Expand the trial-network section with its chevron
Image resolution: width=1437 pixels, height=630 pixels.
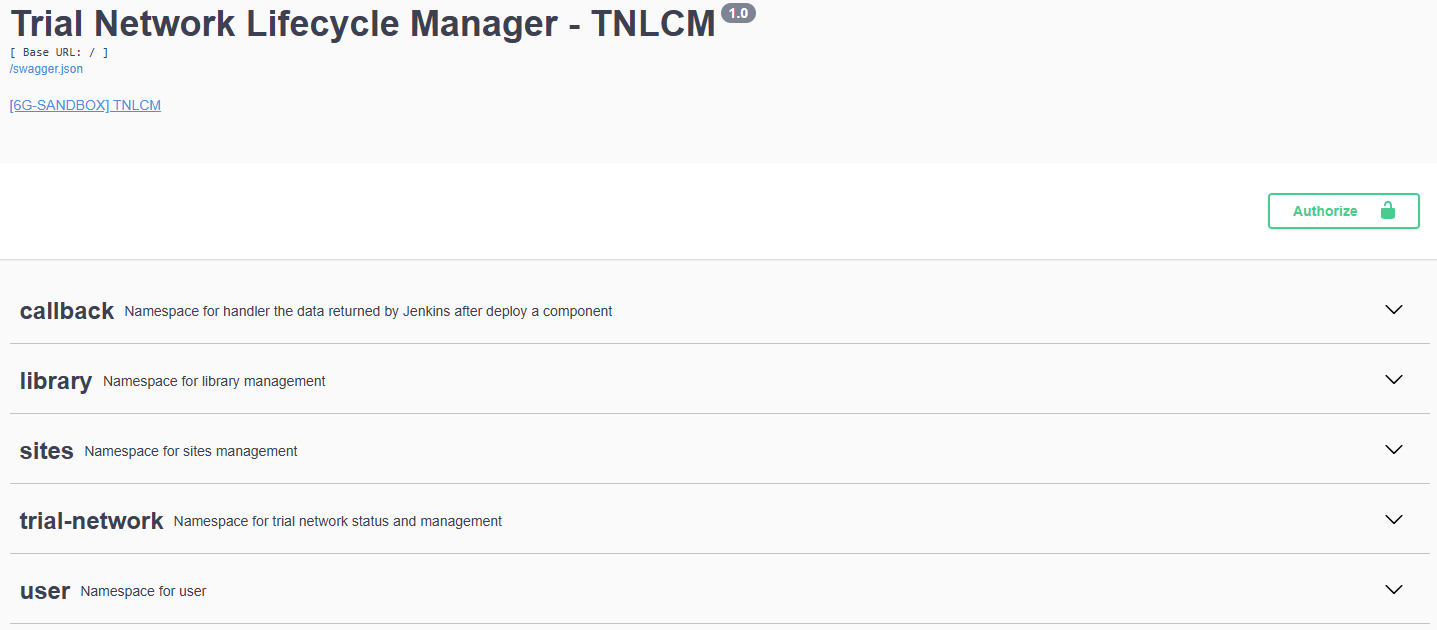(x=1394, y=519)
